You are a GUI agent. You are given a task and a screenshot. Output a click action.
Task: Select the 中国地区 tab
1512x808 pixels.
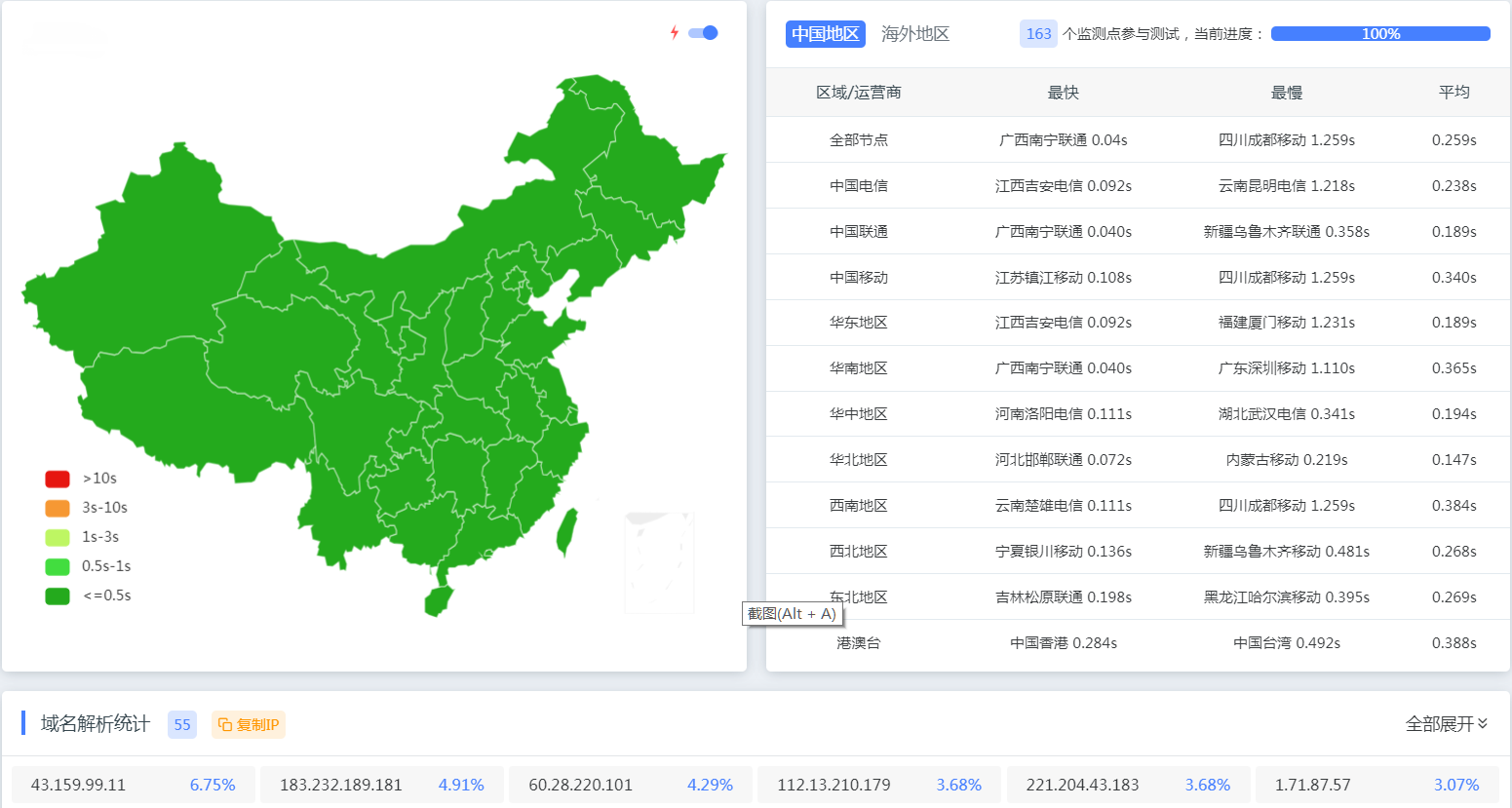826,33
